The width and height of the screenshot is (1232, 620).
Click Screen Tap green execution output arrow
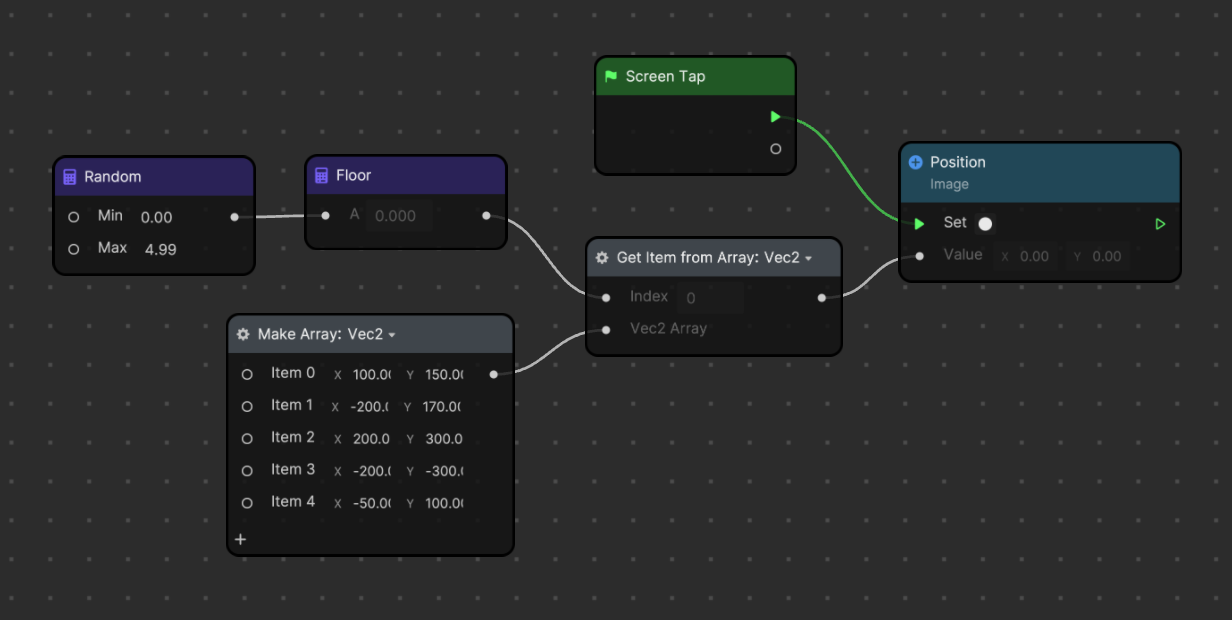(x=776, y=117)
